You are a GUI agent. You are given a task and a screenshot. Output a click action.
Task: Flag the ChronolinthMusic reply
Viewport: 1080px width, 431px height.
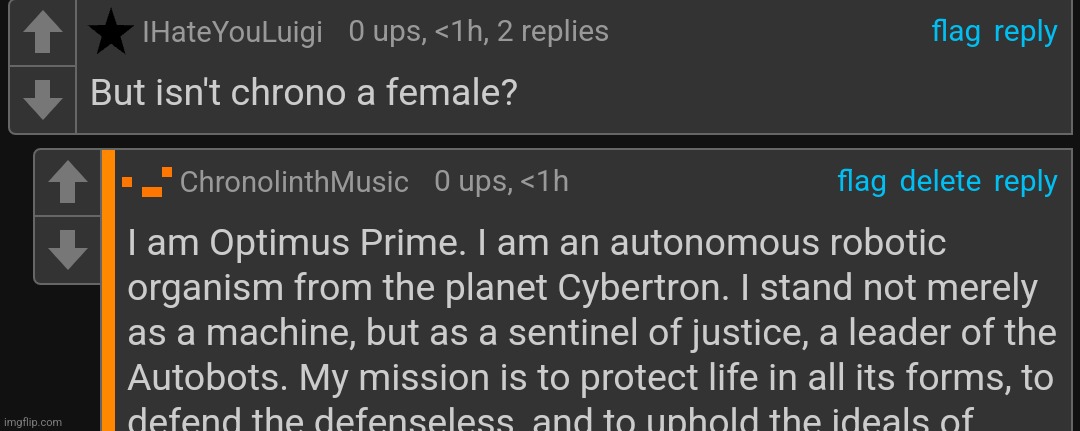click(862, 182)
